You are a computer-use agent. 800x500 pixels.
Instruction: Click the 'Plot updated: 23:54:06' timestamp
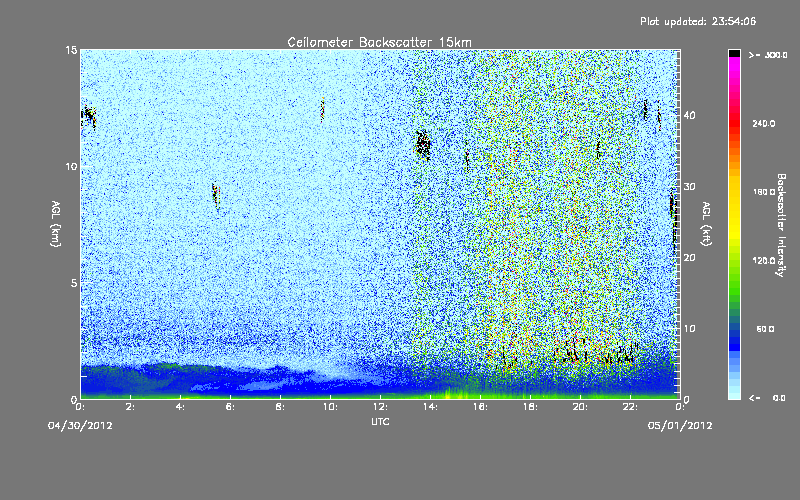point(698,21)
